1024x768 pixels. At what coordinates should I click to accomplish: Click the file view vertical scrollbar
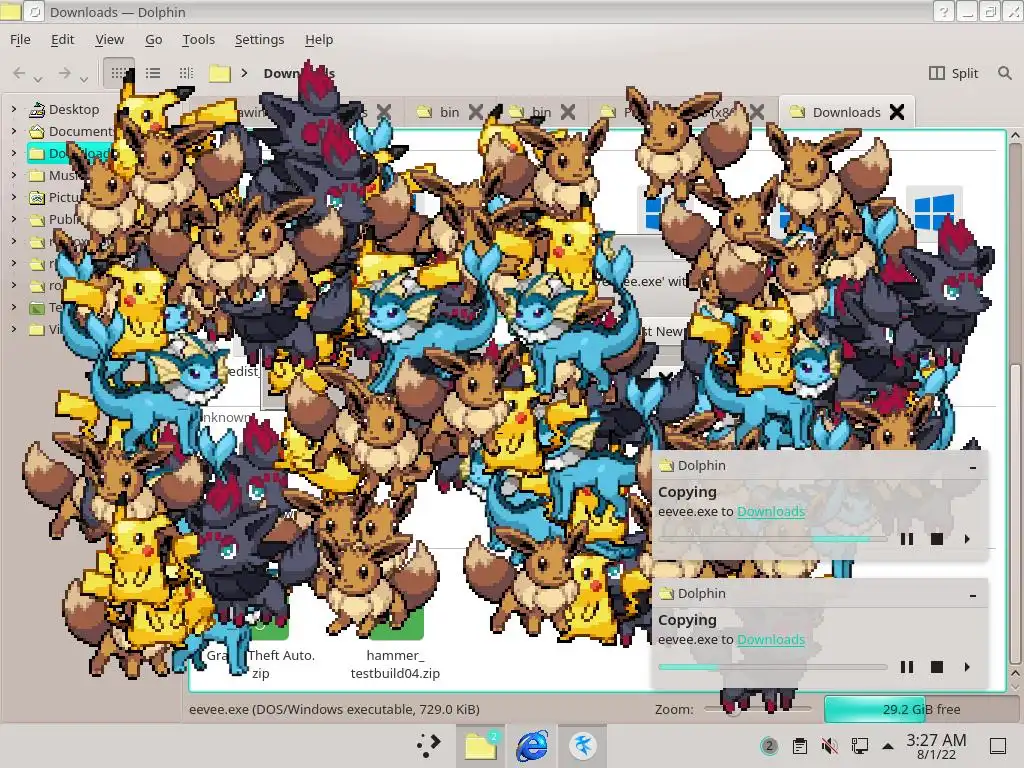(x=1015, y=405)
